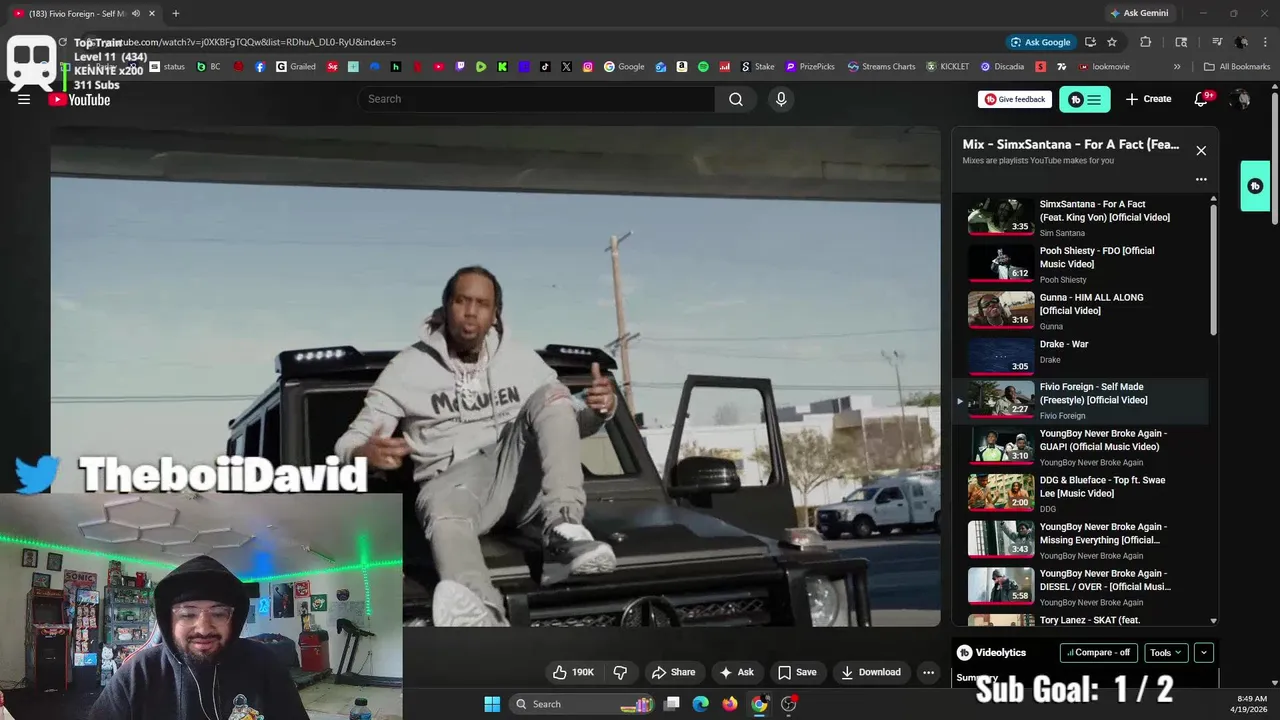The image size is (1280, 720).
Task: Open Task View on the taskbar
Action: (x=672, y=704)
